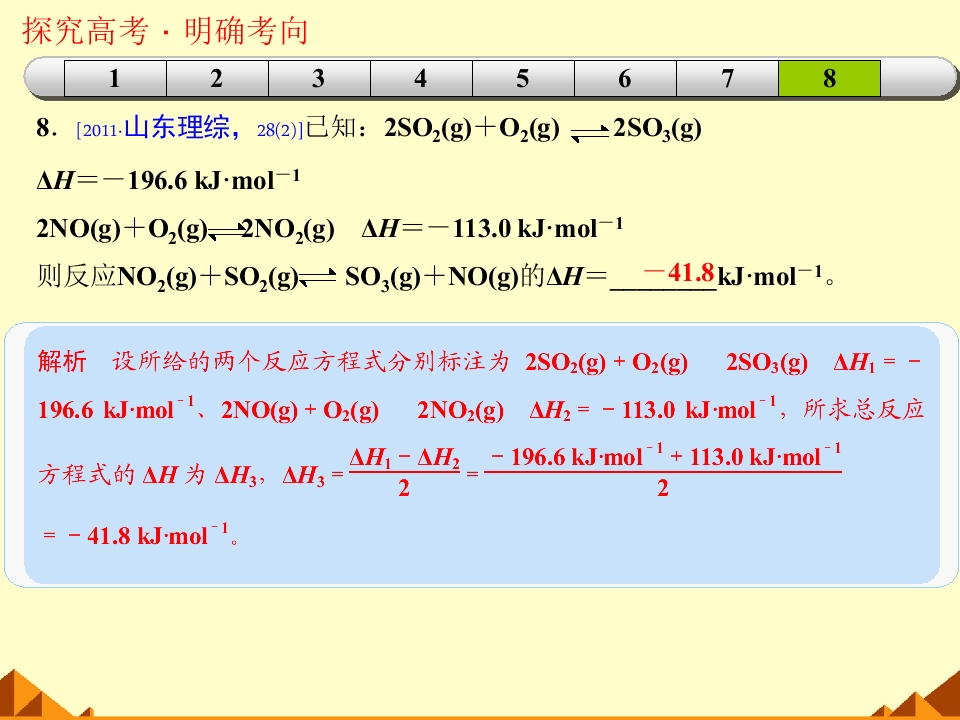
Task: Click the red answer −41.8 in blank
Action: 679,272
